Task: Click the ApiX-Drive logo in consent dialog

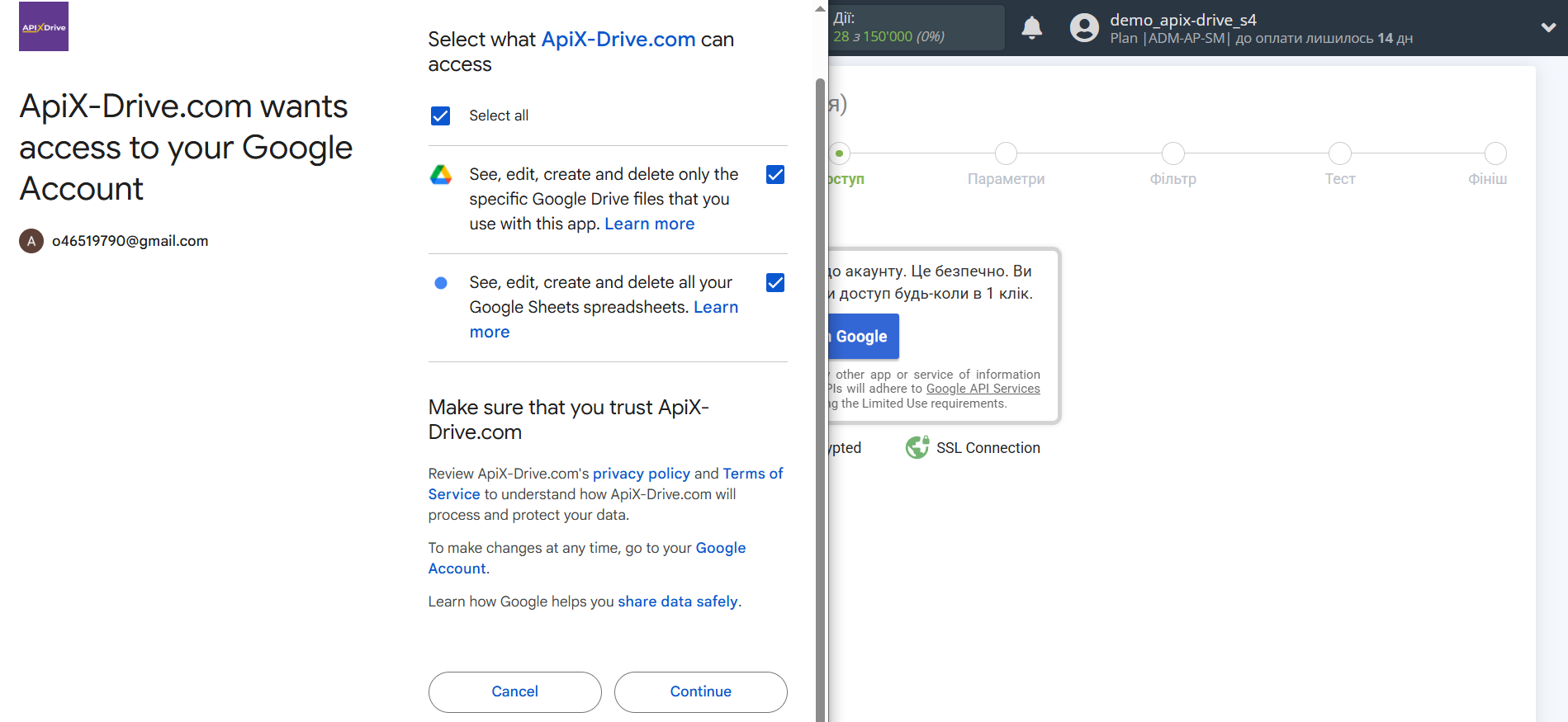Action: pyautogui.click(x=44, y=26)
